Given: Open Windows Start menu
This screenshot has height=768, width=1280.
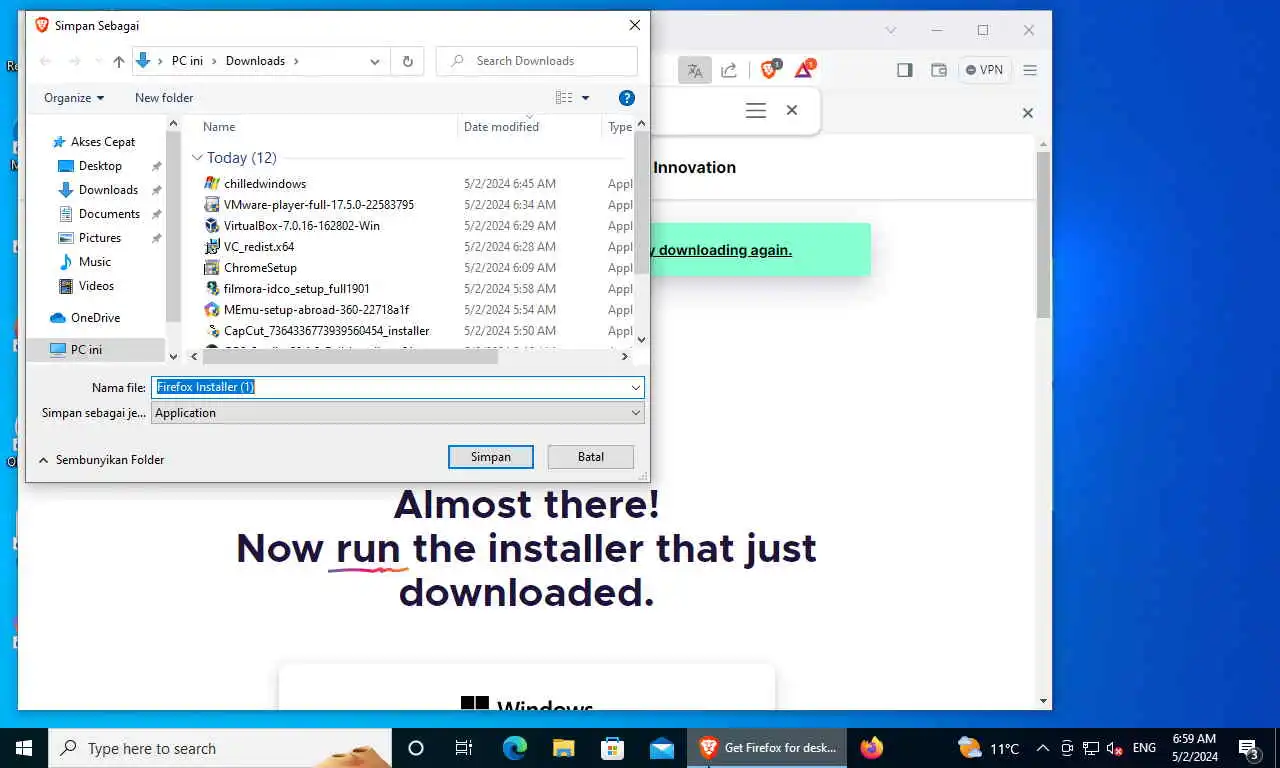Looking at the screenshot, I should click(x=24, y=748).
